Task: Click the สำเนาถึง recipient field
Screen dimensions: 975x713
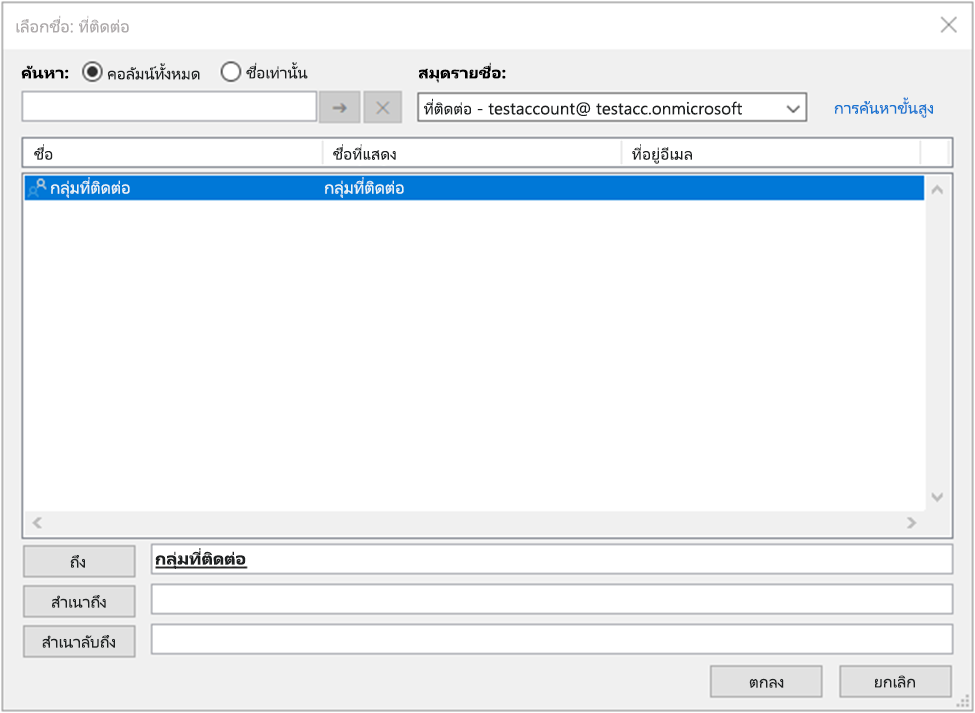Action: (x=552, y=599)
